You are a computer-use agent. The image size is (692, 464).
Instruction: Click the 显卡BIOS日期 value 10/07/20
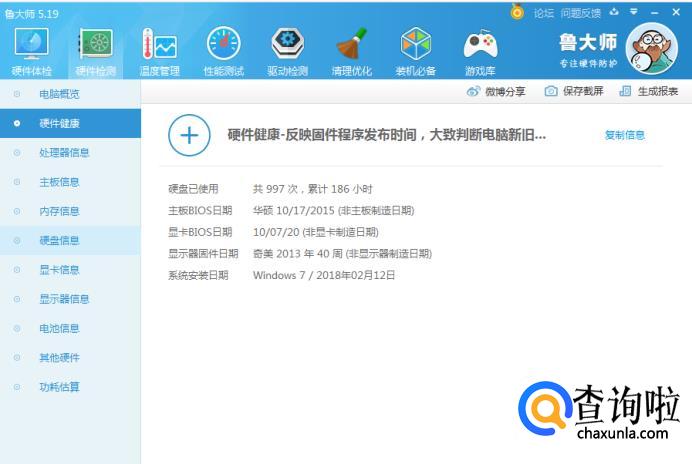point(316,232)
